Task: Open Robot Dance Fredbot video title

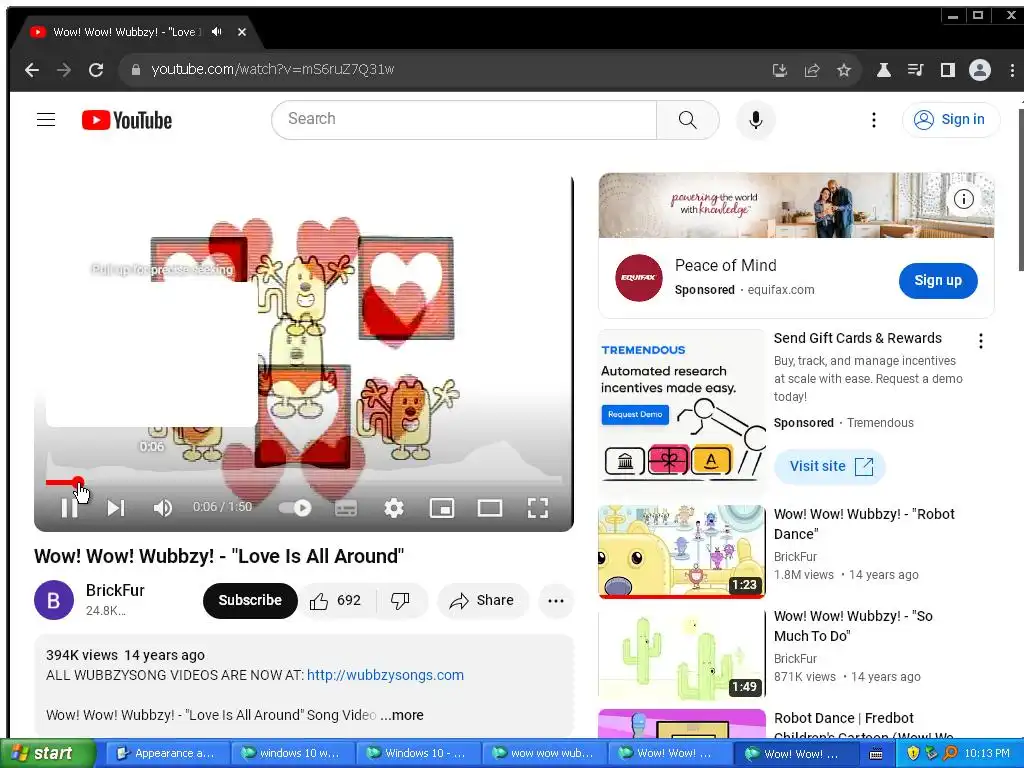Action: 863,726
